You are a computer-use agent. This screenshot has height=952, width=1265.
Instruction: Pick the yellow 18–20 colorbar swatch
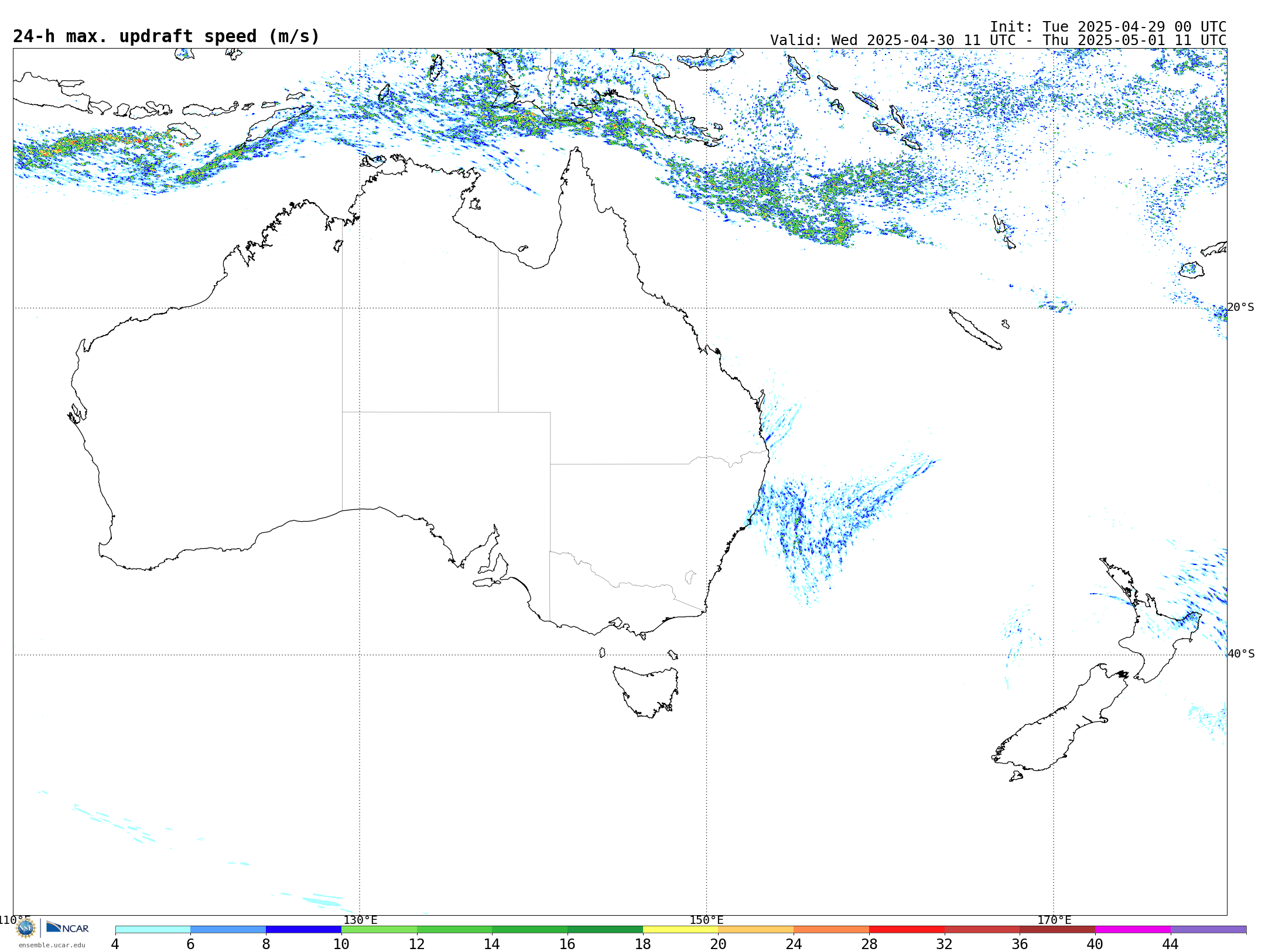(x=681, y=930)
